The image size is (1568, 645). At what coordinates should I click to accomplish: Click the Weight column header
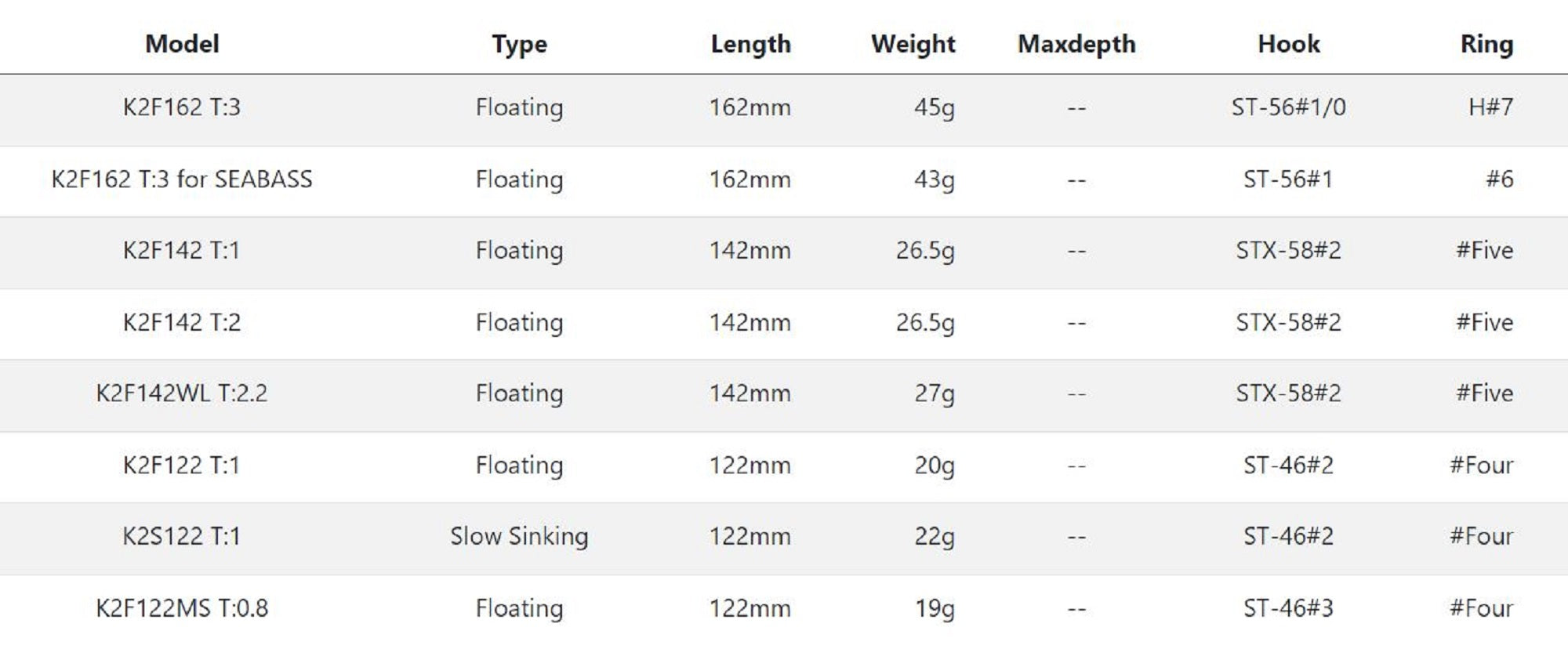[913, 45]
